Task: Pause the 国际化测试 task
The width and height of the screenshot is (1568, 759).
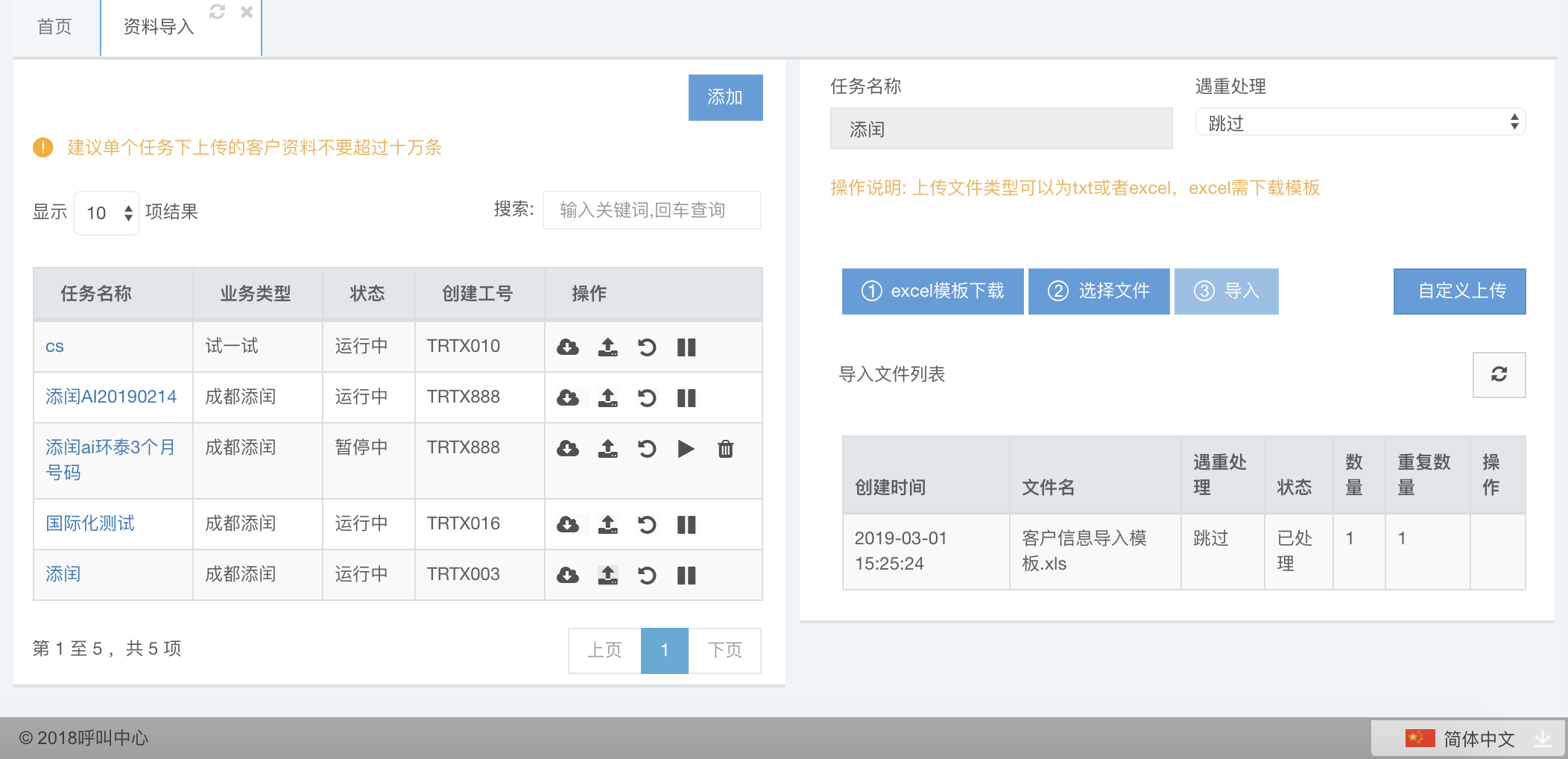Action: click(x=686, y=525)
